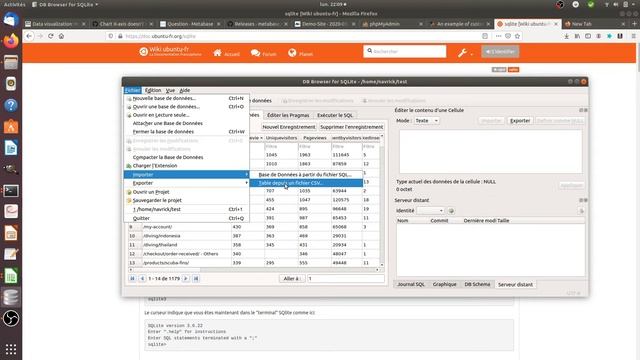Click the open database icon in Fichier menu
This screenshot has width=640, height=360.
(129, 107)
